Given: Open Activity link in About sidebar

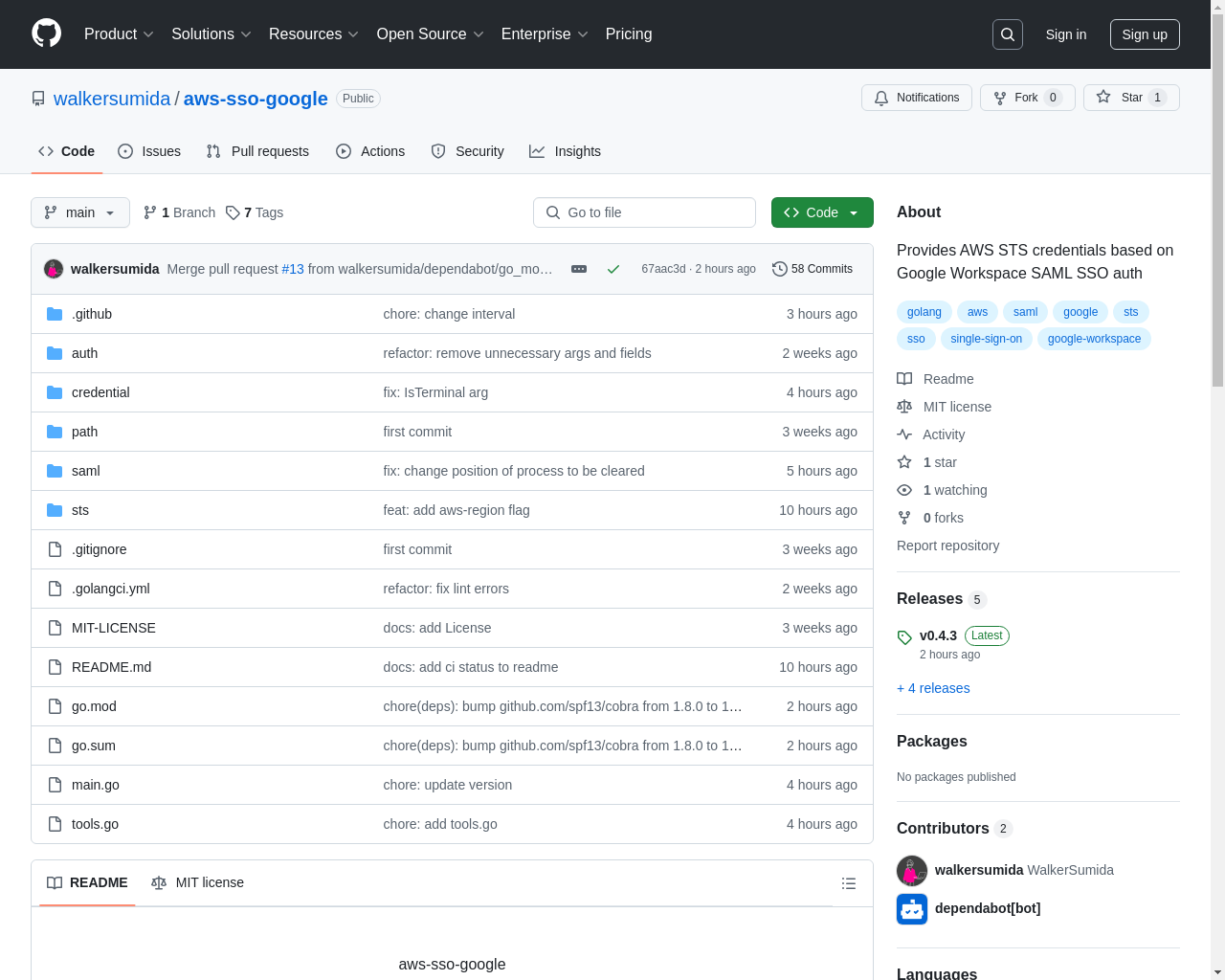Looking at the screenshot, I should (x=931, y=434).
